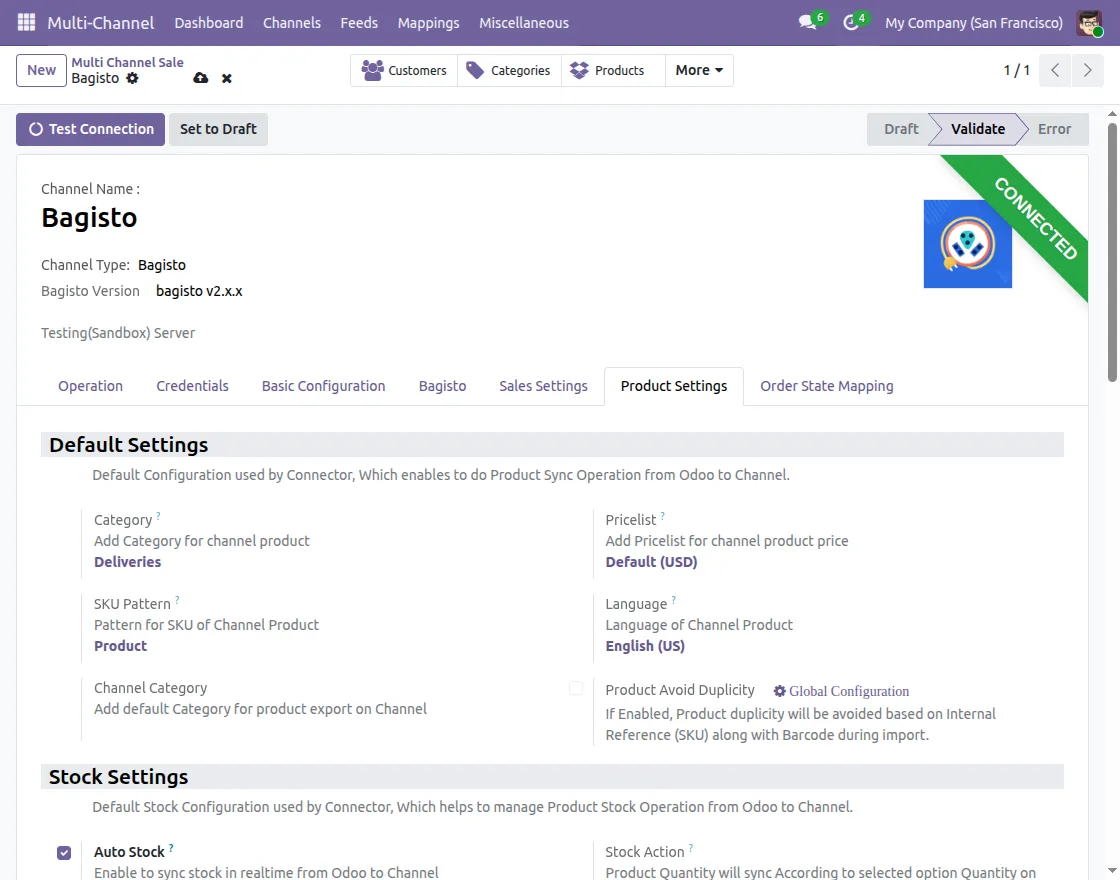Open the conversations chat icon with badge 6

point(808,22)
